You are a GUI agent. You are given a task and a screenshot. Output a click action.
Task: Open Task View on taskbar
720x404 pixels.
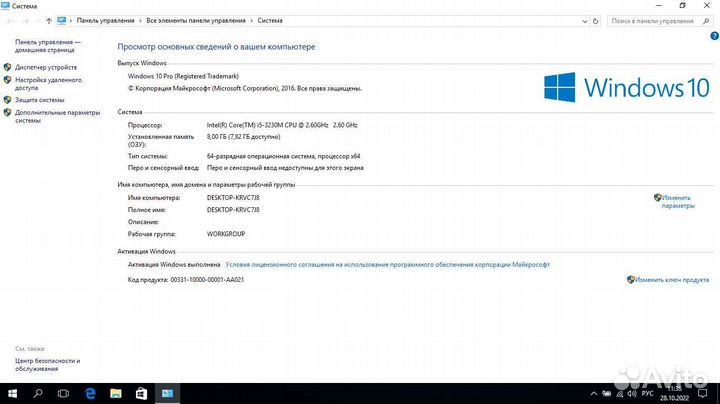pyautogui.click(x=63, y=393)
